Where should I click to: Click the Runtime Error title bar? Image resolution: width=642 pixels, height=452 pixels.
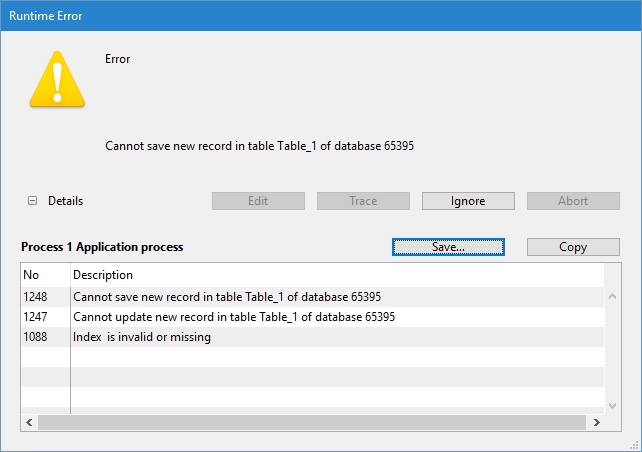click(300, 16)
